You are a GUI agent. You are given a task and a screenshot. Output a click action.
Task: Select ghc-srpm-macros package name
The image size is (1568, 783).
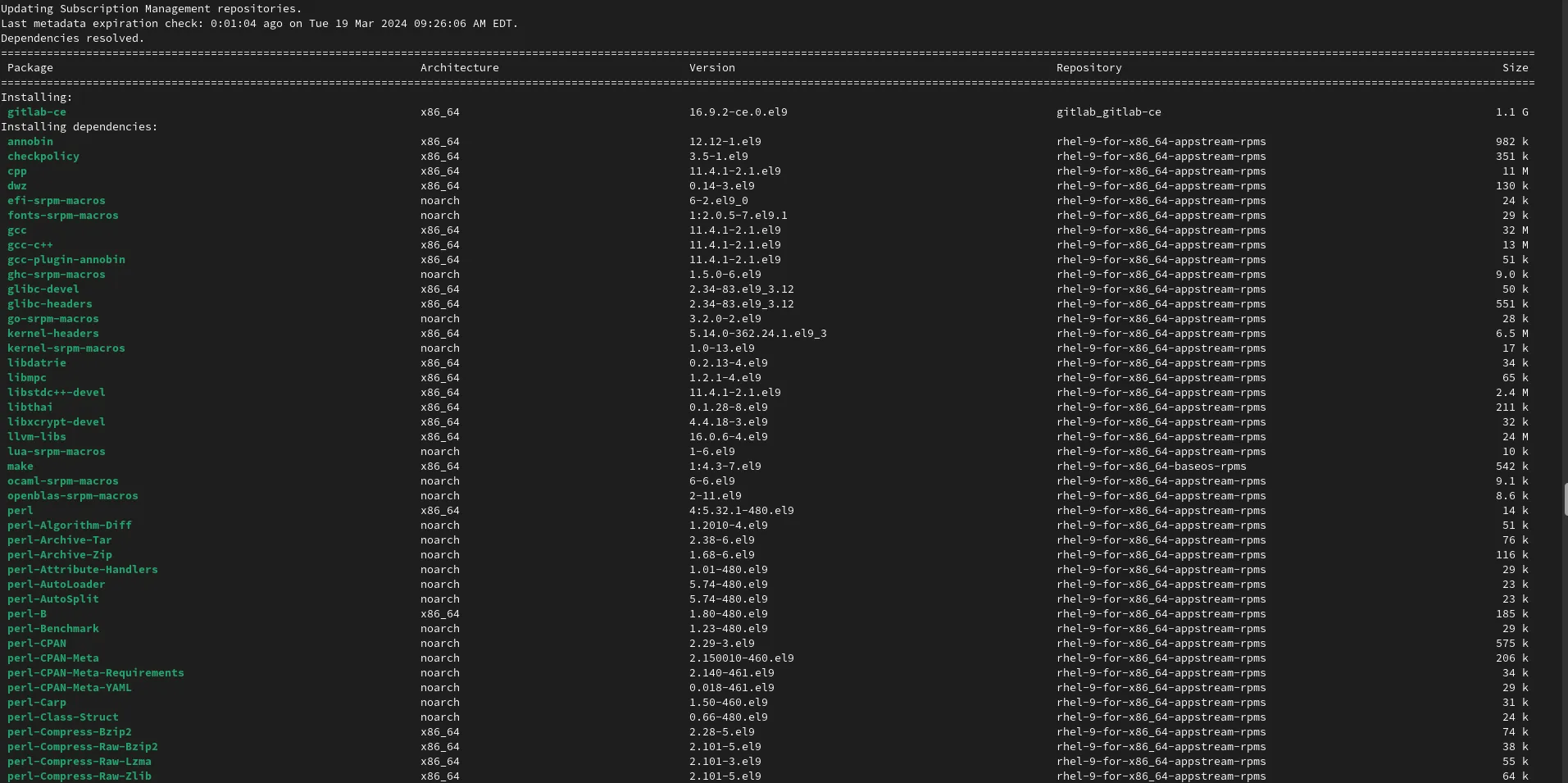[x=57, y=275]
